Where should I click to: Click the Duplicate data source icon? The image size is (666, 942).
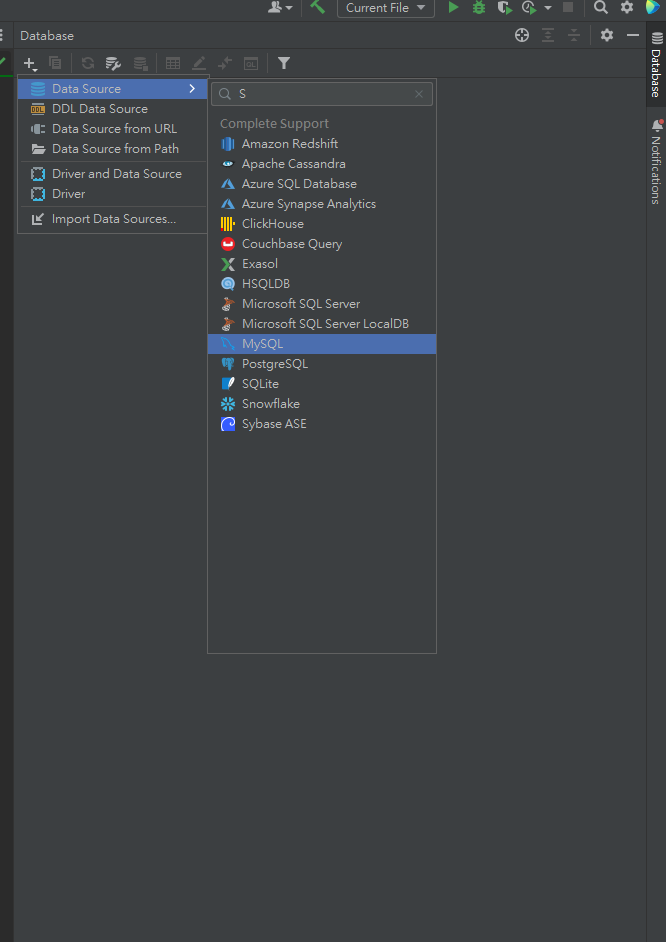tap(55, 63)
